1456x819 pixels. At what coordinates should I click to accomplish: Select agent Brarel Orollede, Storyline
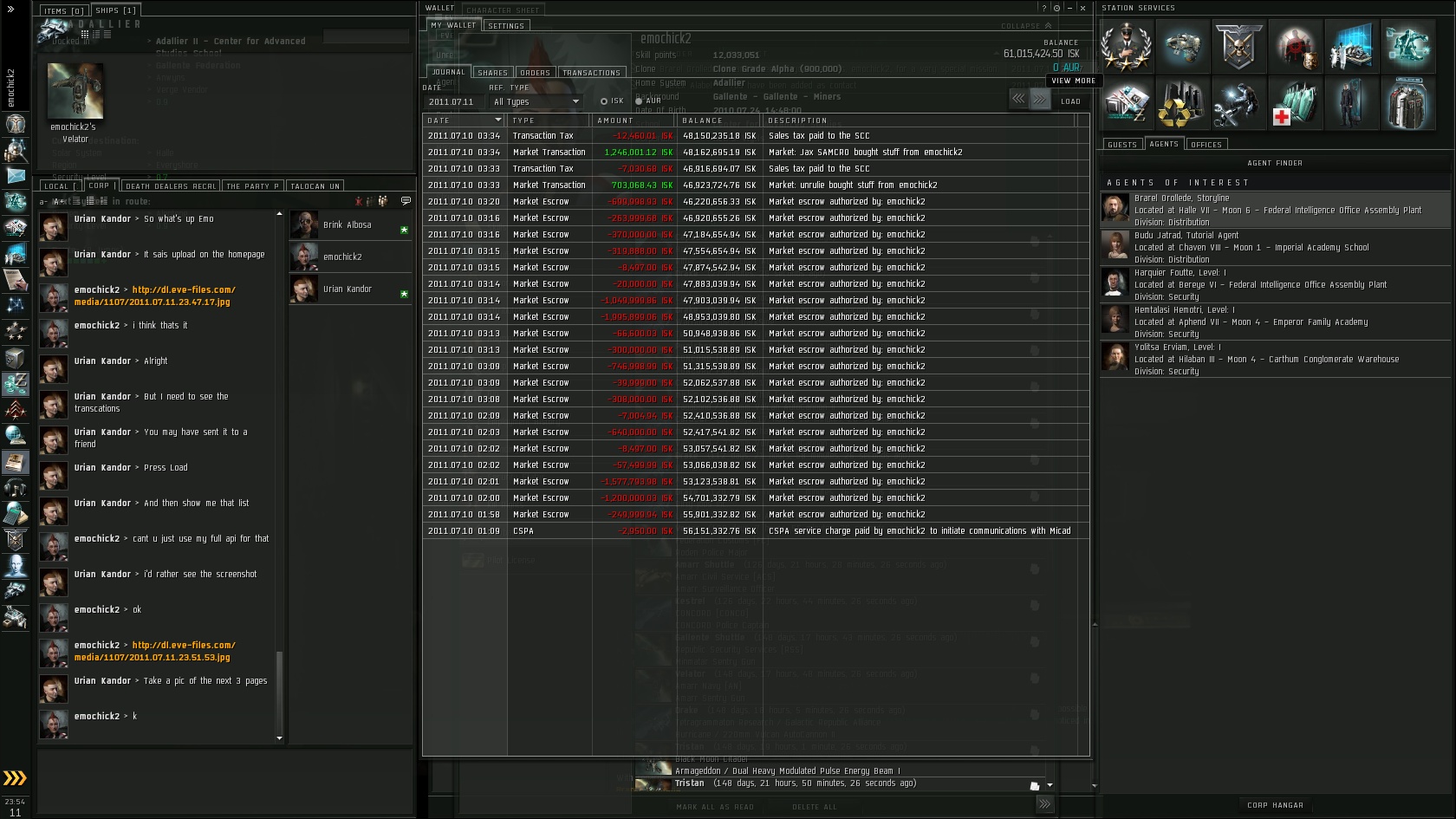pyautogui.click(x=1275, y=210)
